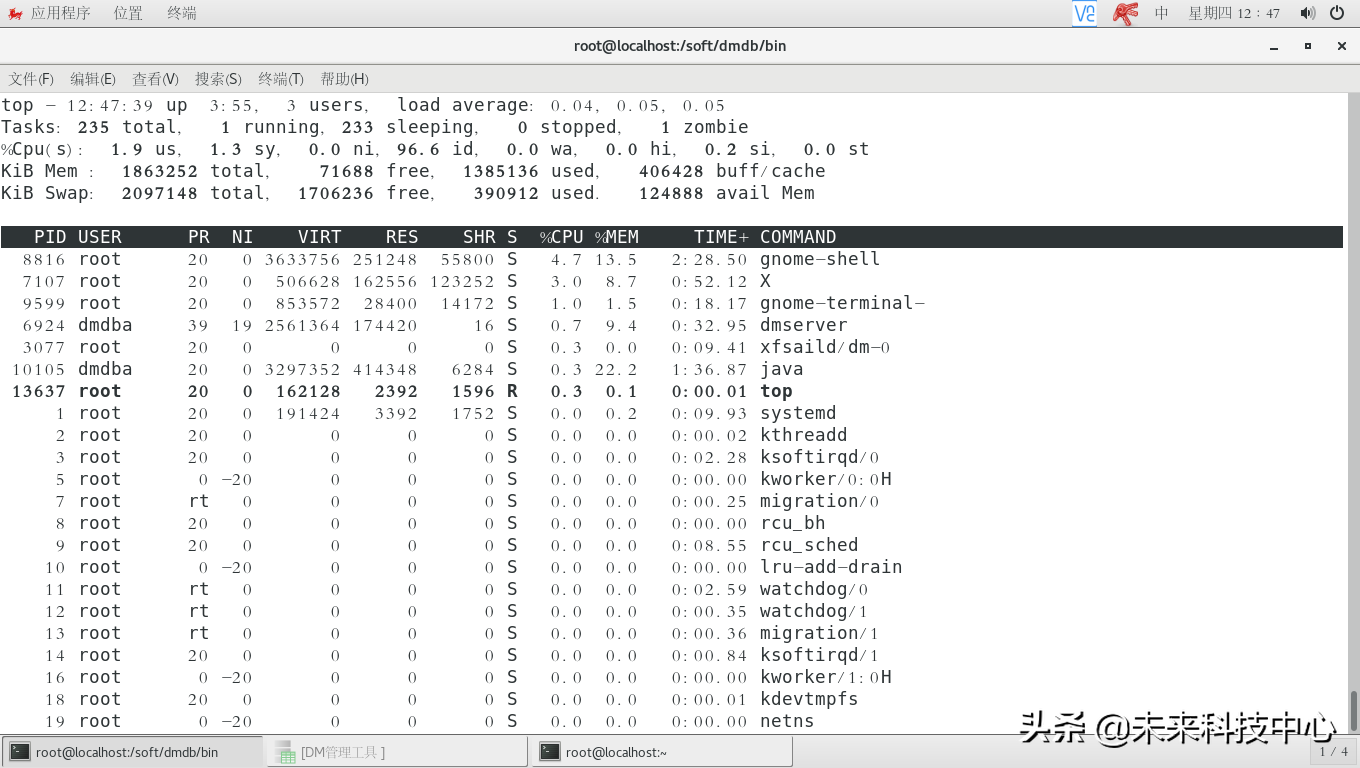The image size is (1360, 768).
Task: Click the kworker/1:0H command text
Action: pyautogui.click(x=825, y=677)
